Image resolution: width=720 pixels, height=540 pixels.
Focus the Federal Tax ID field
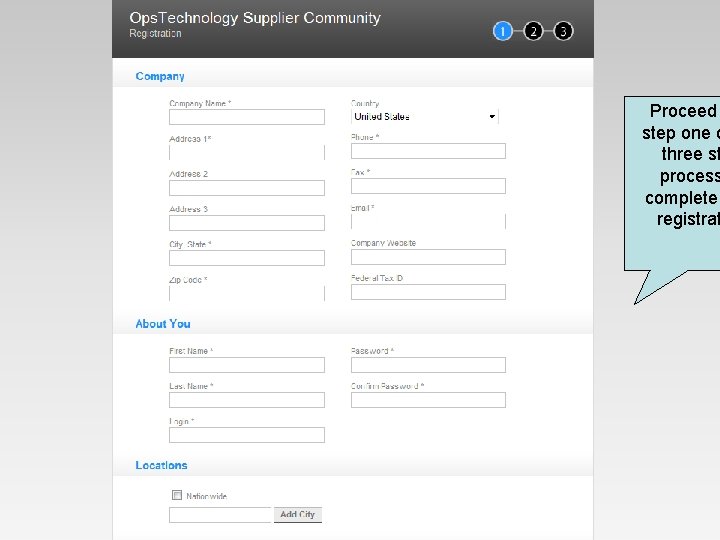428,292
